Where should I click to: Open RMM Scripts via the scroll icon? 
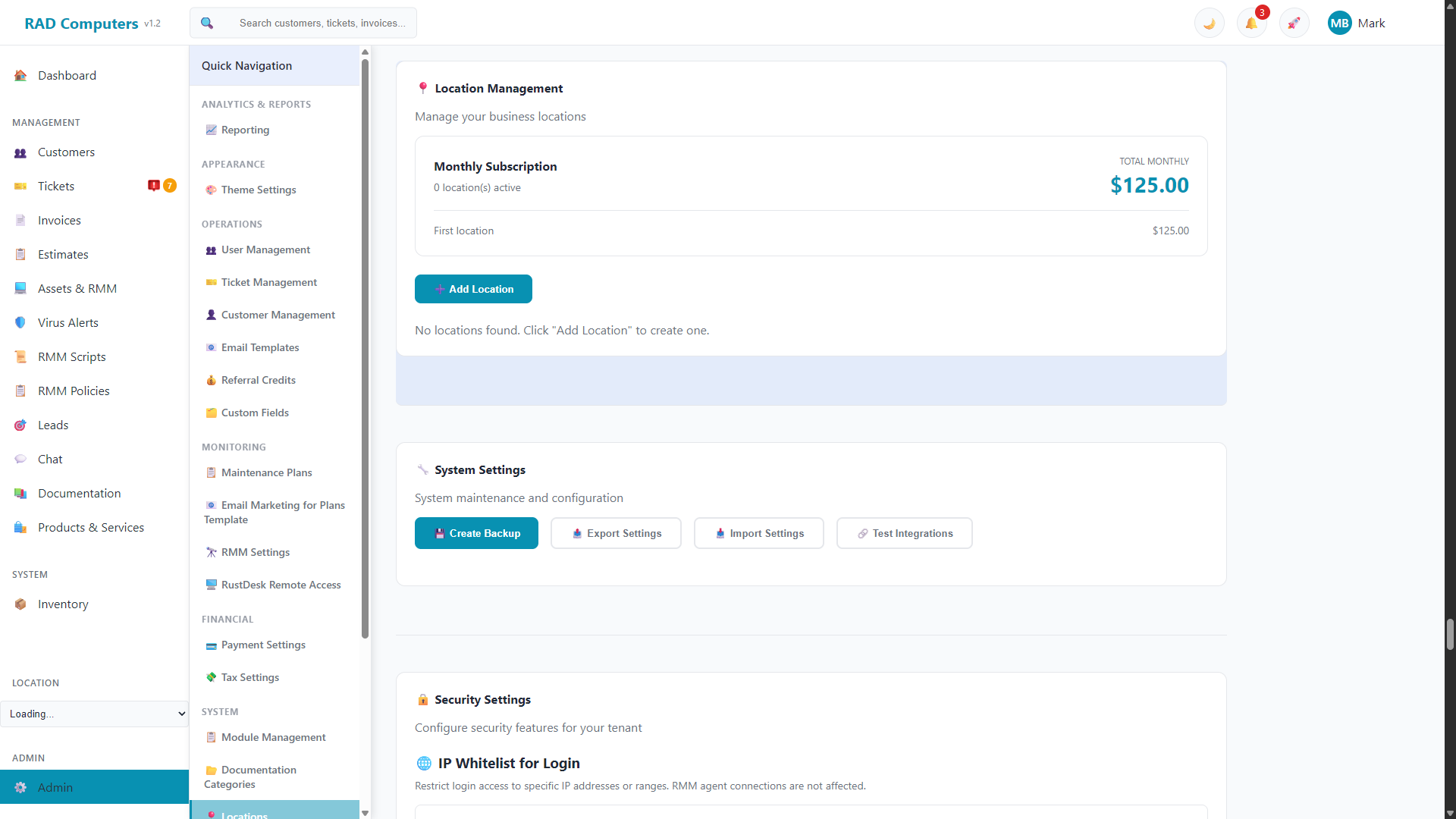pos(20,356)
